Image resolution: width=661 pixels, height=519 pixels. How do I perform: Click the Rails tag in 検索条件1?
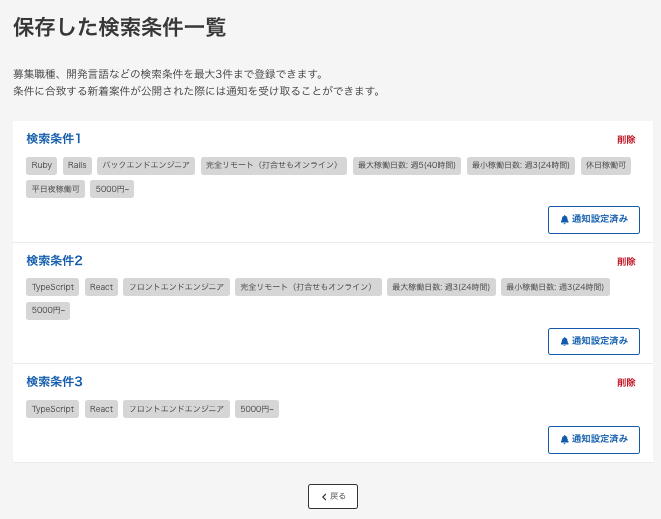pos(77,165)
